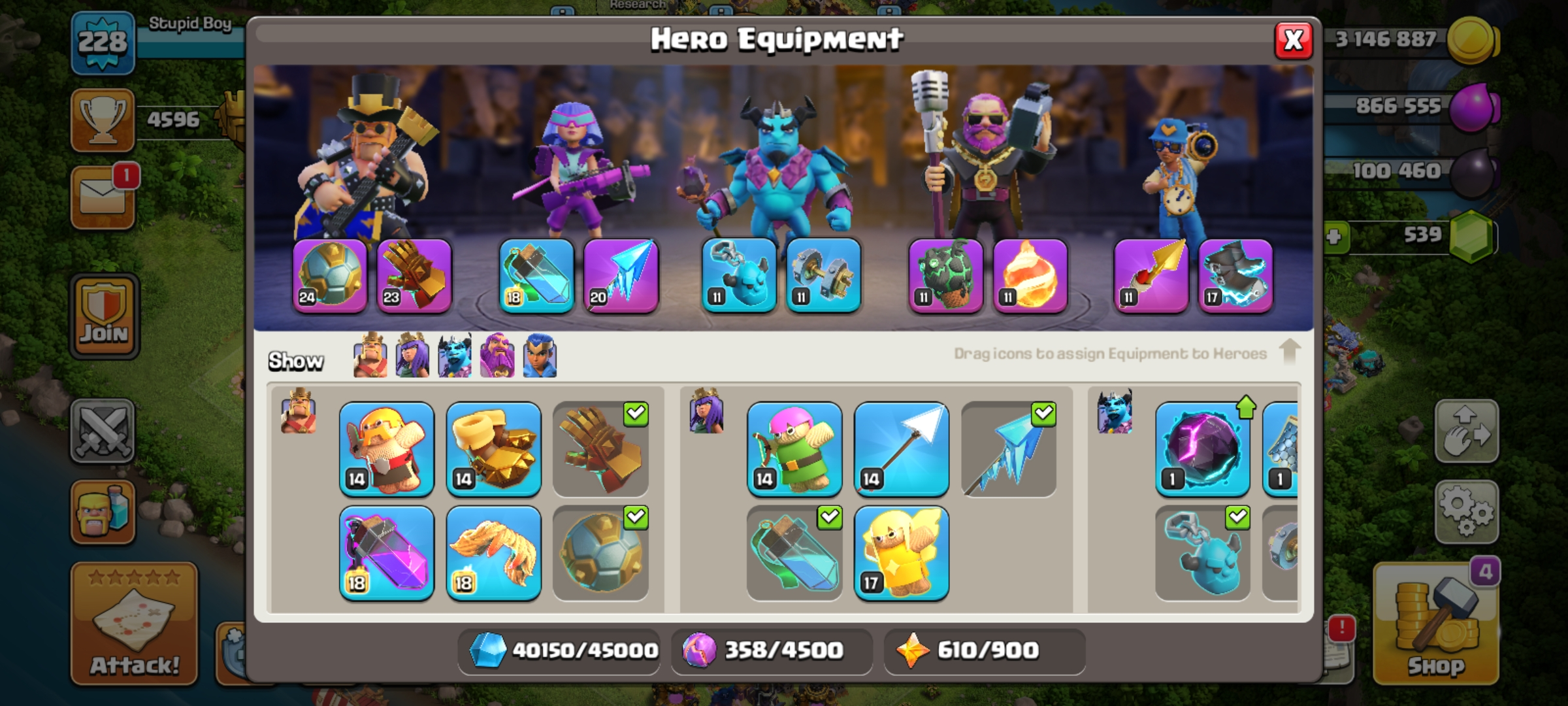The image size is (1568, 706).
Task: Select the Dark Orb equipment with upgrade arrow
Action: [x=1203, y=449]
